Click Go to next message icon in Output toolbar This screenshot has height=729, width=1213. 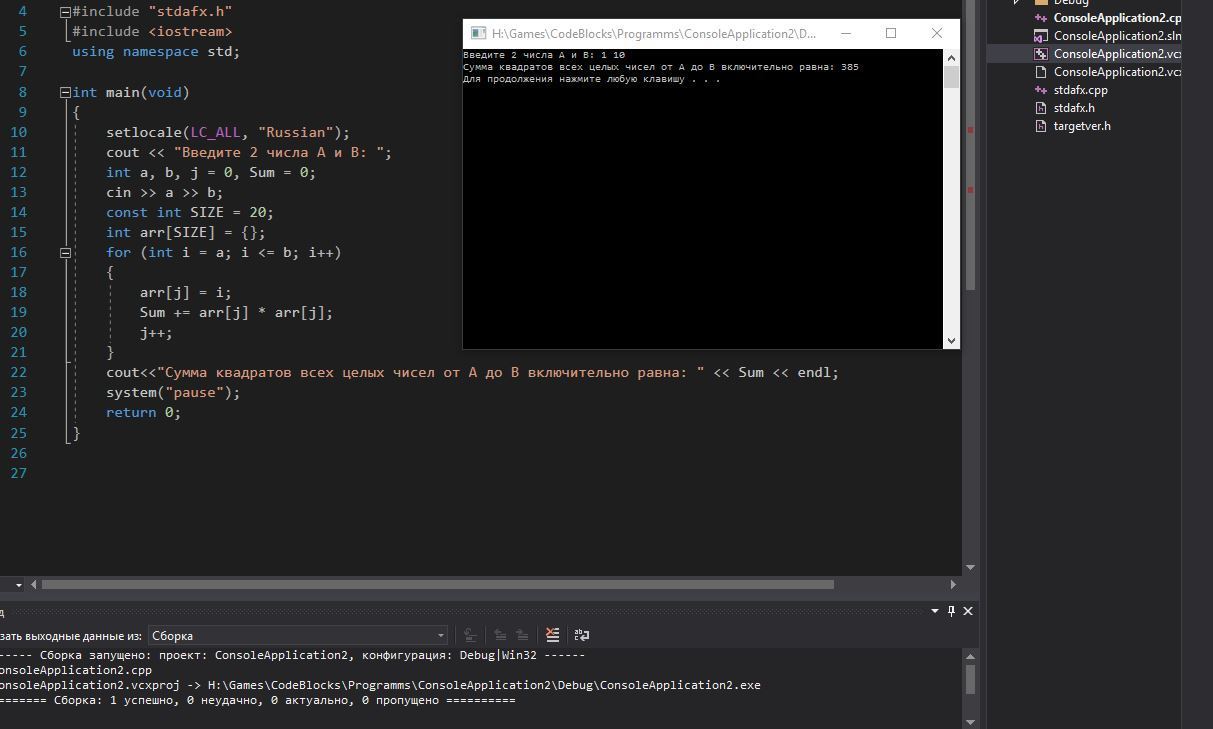(x=521, y=635)
